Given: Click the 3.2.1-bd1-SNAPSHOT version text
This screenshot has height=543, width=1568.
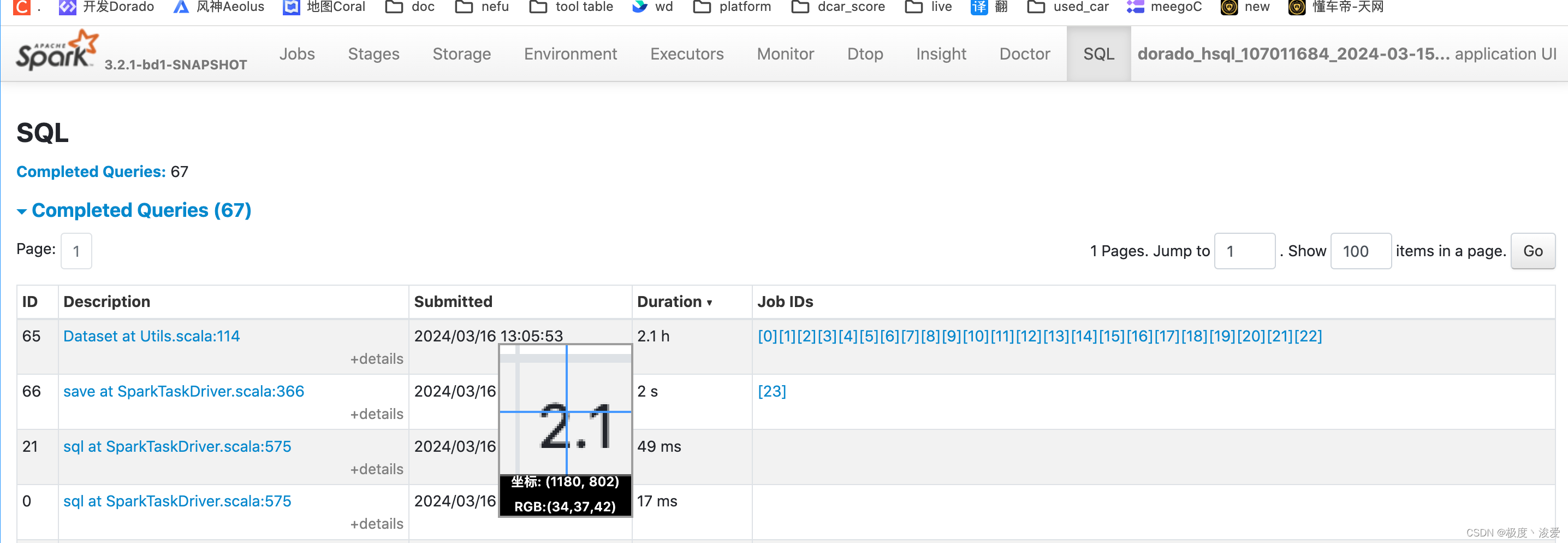Looking at the screenshot, I should pyautogui.click(x=176, y=64).
